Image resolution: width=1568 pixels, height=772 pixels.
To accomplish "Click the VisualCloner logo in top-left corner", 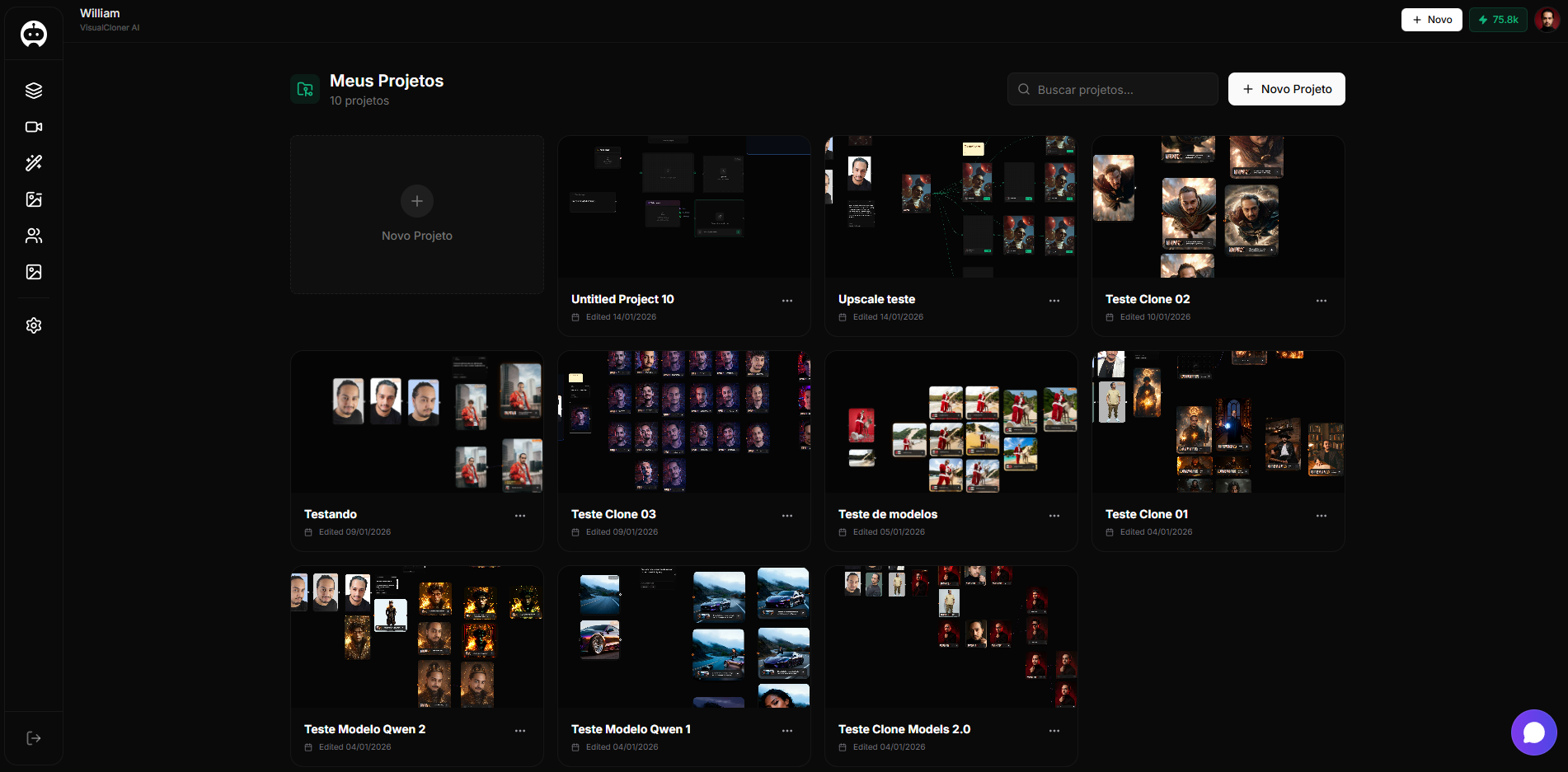I will pos(33,34).
